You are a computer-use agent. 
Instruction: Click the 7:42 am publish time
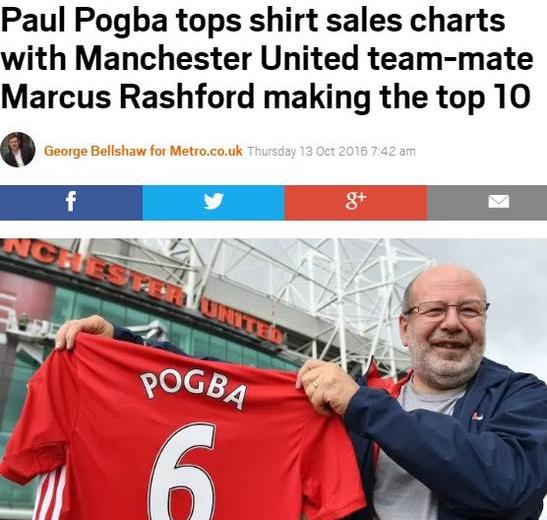pyautogui.click(x=394, y=151)
